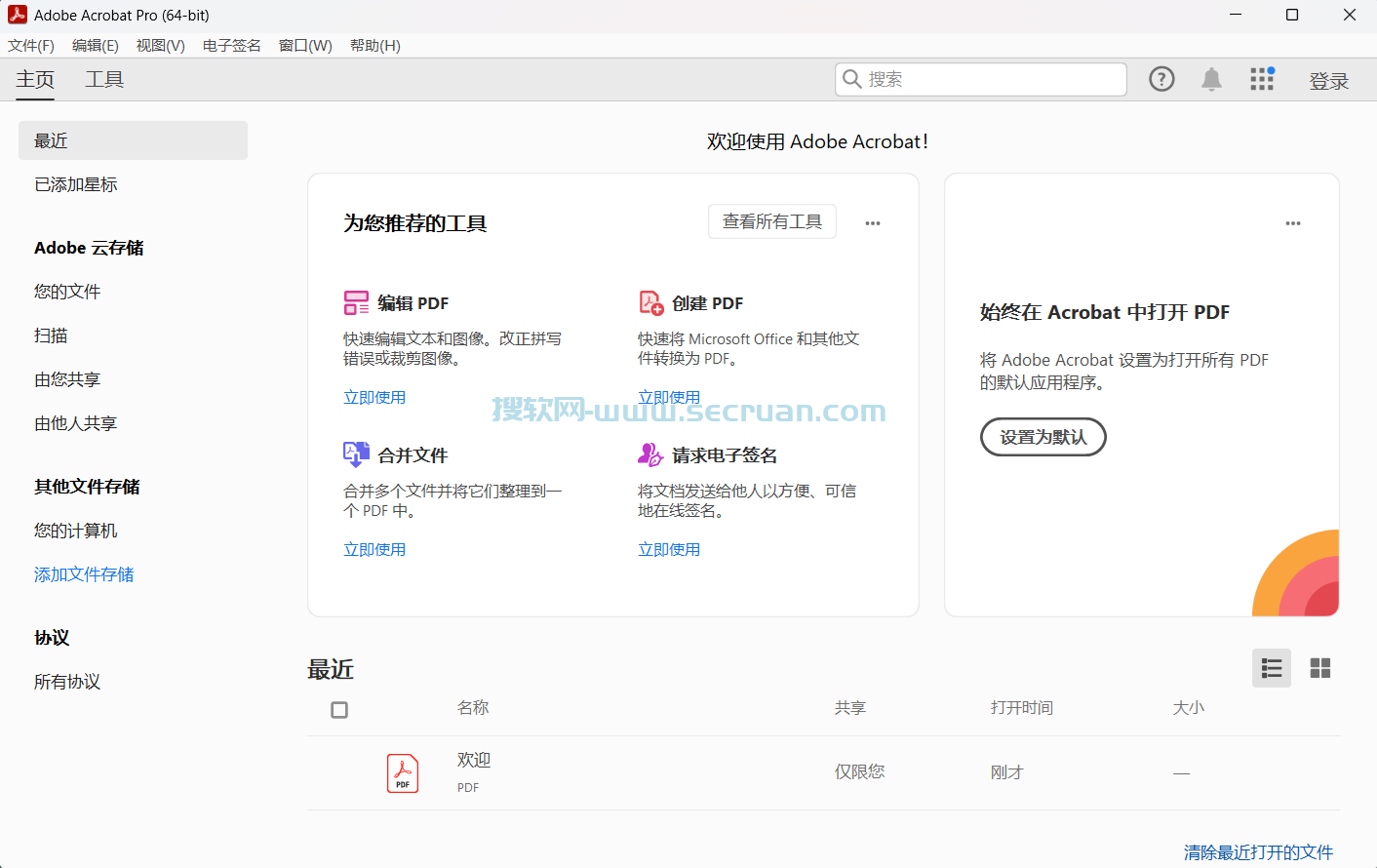Click 立即使用 under 编辑 PDF

click(374, 397)
